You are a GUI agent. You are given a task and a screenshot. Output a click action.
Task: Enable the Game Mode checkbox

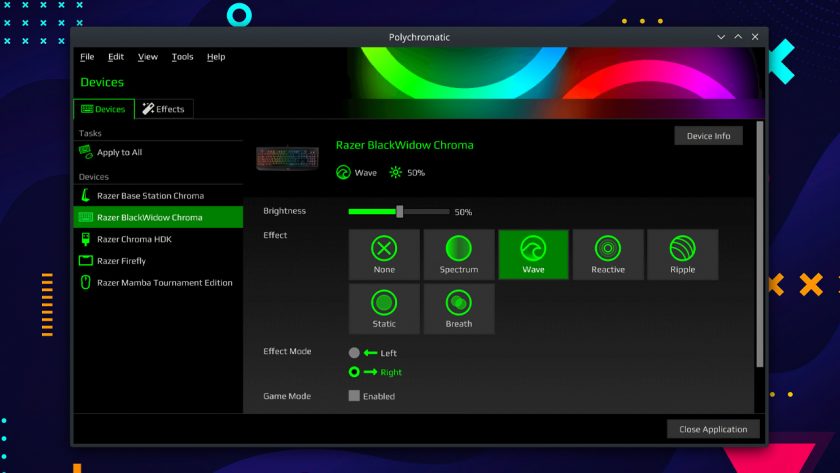[x=354, y=396]
